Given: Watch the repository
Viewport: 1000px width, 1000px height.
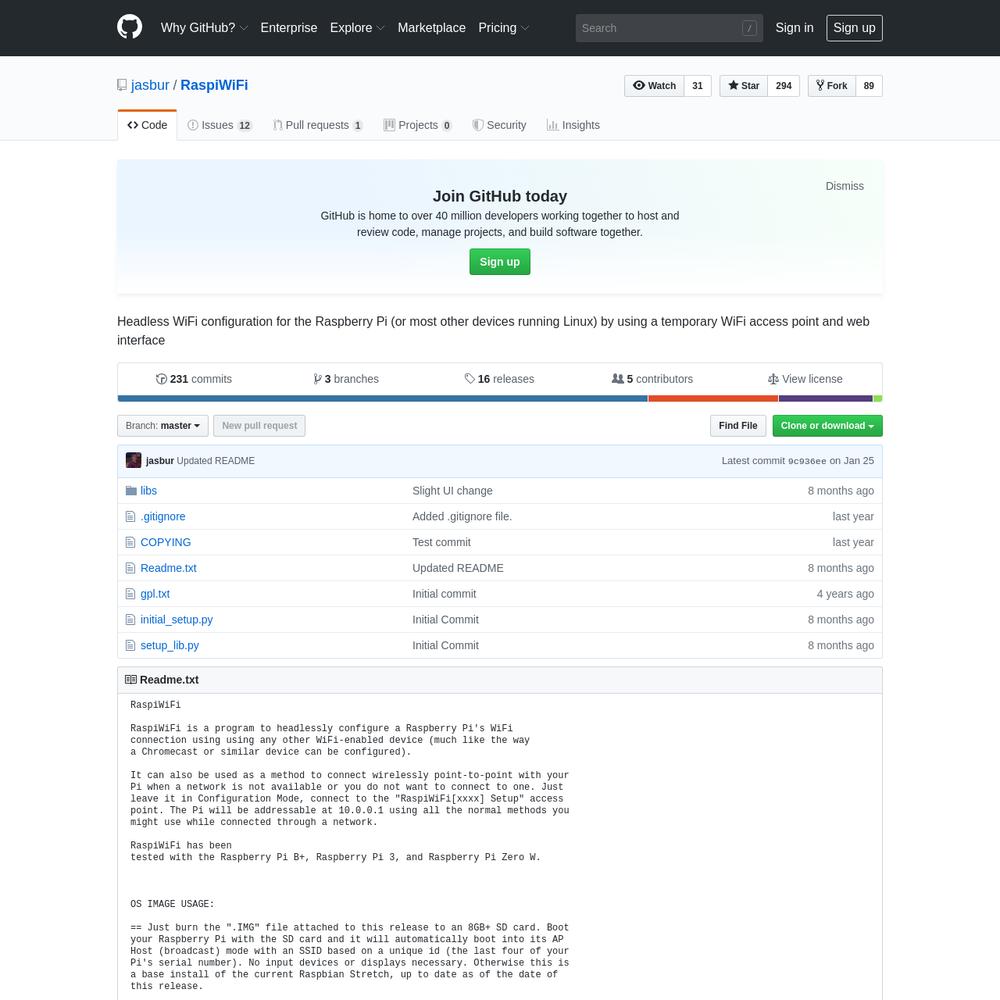Looking at the screenshot, I should (654, 85).
